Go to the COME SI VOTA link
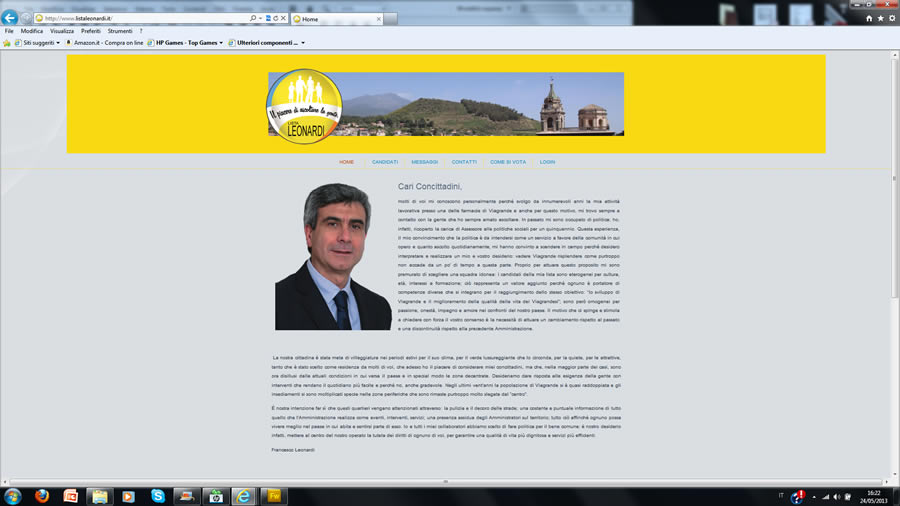 coord(508,162)
